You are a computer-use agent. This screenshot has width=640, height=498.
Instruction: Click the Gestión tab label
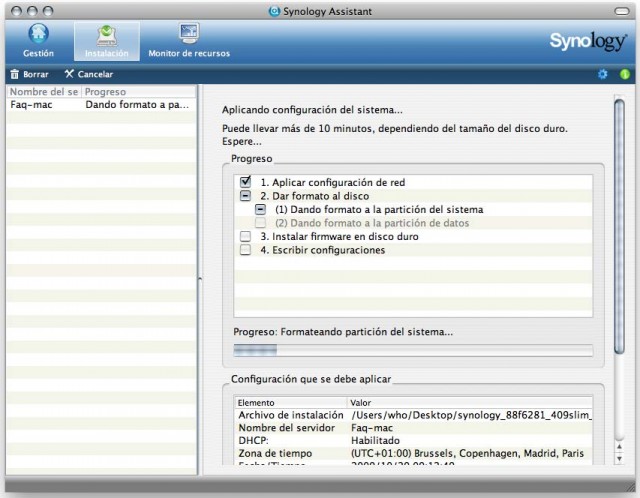click(38, 53)
